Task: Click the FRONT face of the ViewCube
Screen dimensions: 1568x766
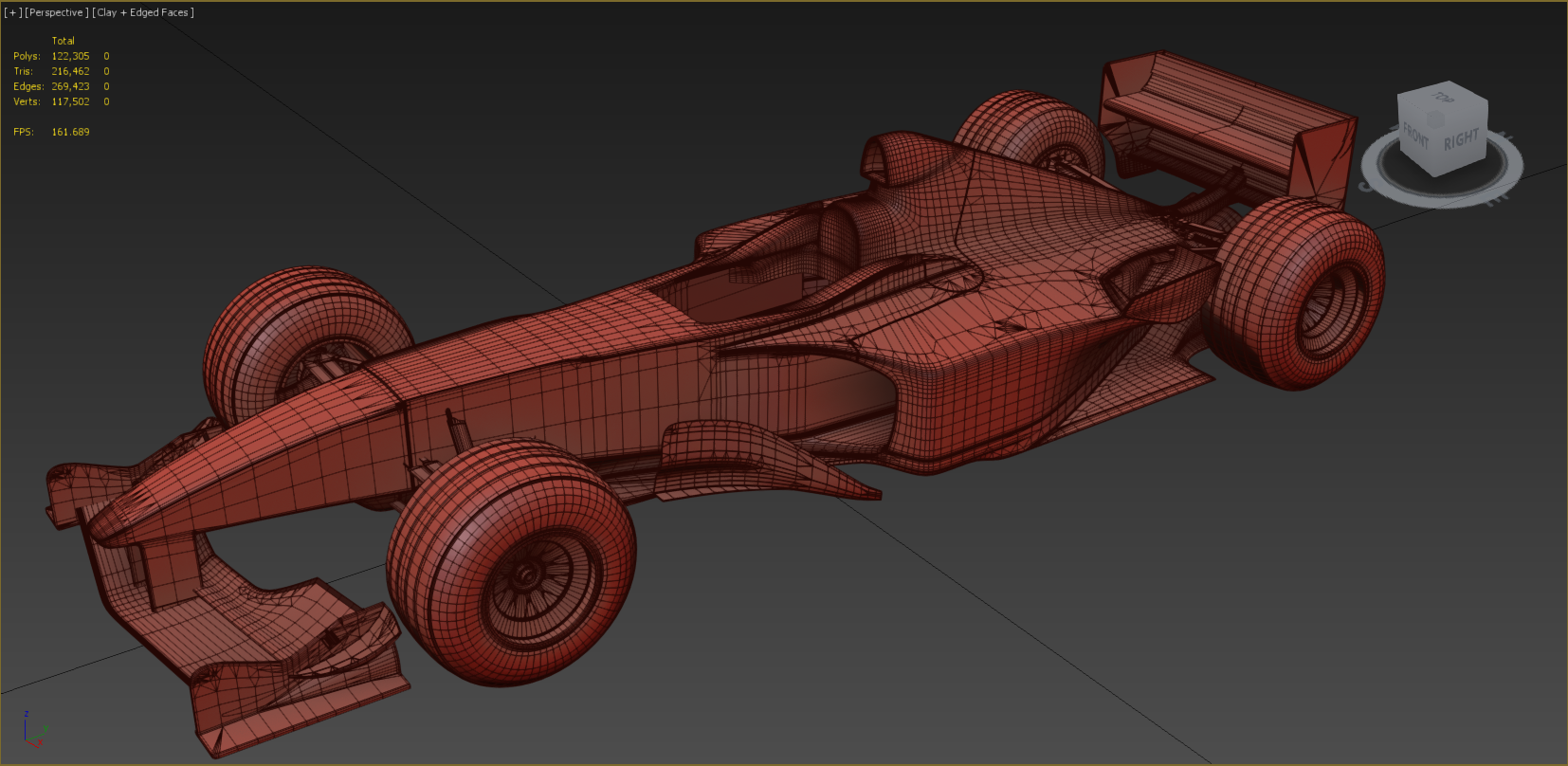Action: [1415, 137]
